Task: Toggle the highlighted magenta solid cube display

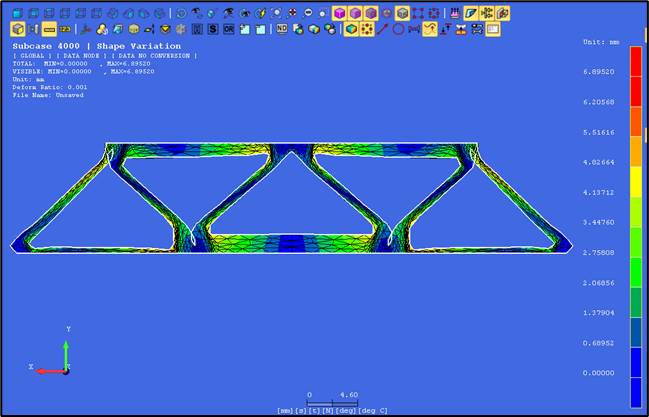Action: (x=339, y=14)
